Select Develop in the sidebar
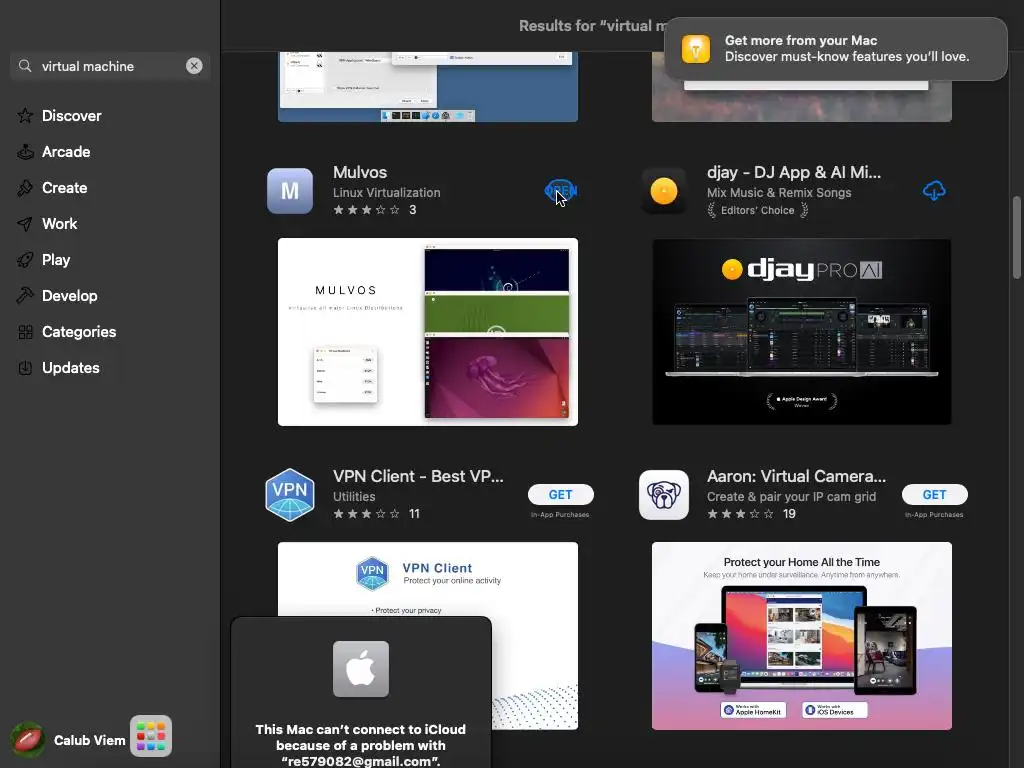Viewport: 1024px width, 768px height. (x=69, y=296)
